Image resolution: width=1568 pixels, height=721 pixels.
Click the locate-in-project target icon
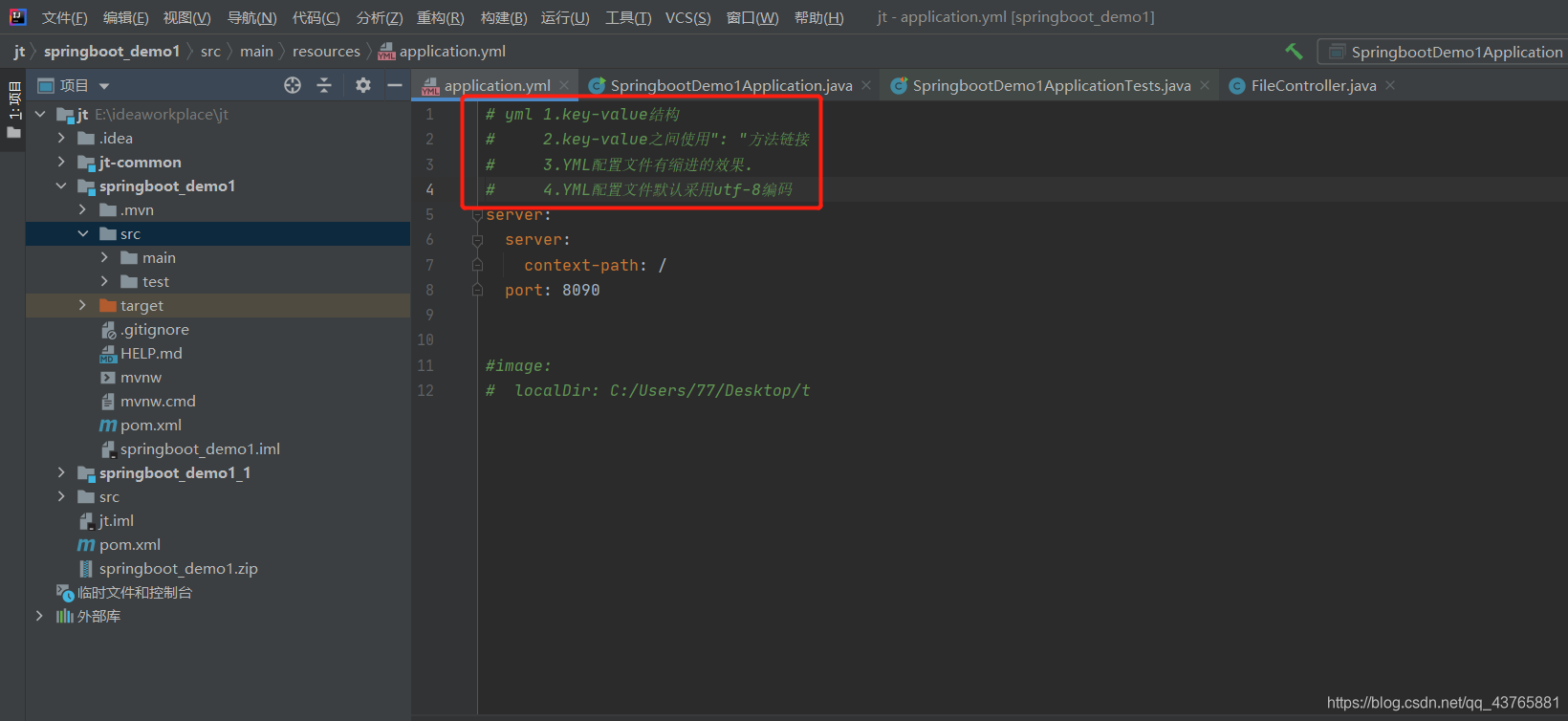(x=293, y=85)
